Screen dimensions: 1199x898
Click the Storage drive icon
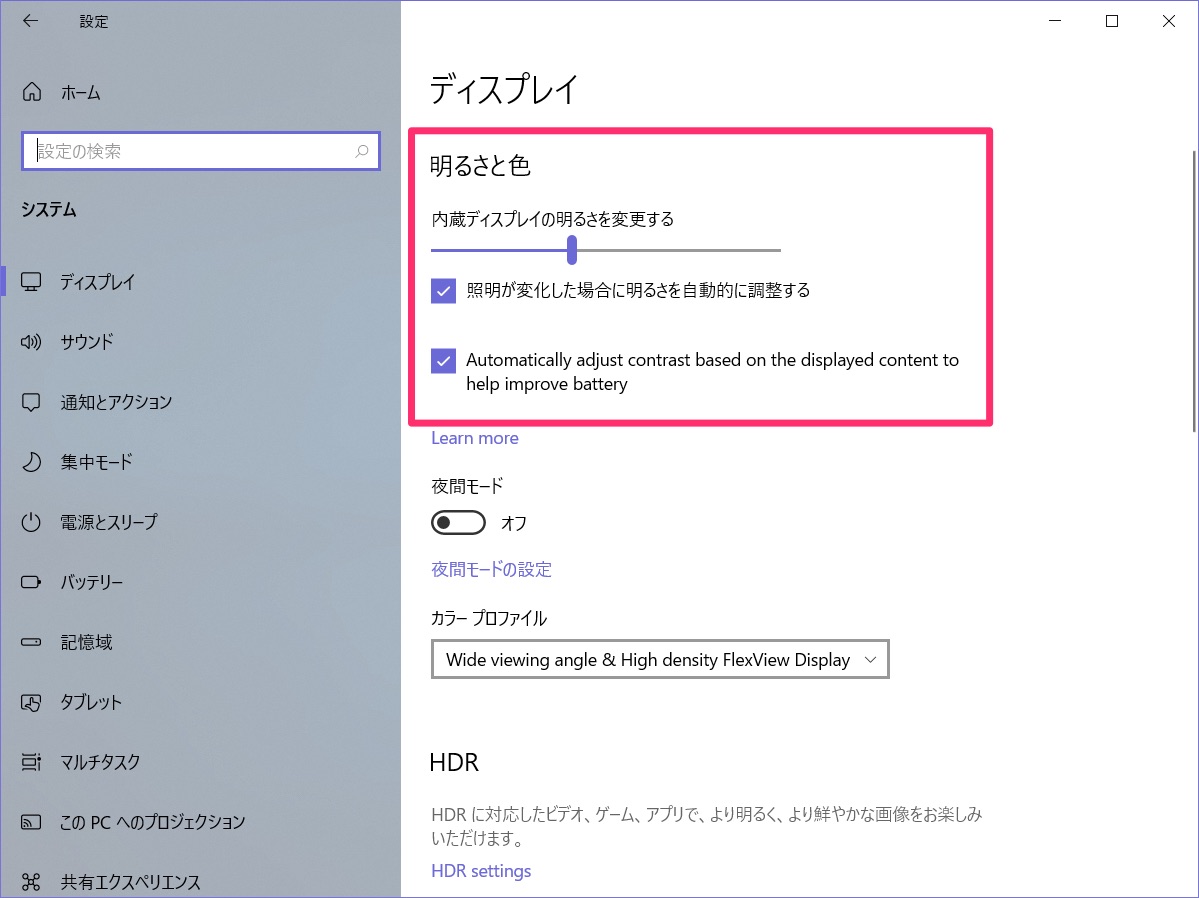pos(31,642)
